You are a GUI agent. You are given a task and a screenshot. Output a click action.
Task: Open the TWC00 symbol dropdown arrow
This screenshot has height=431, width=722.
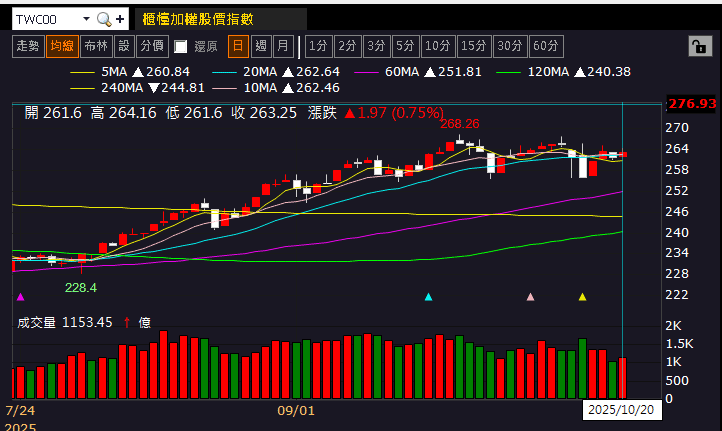[86, 19]
